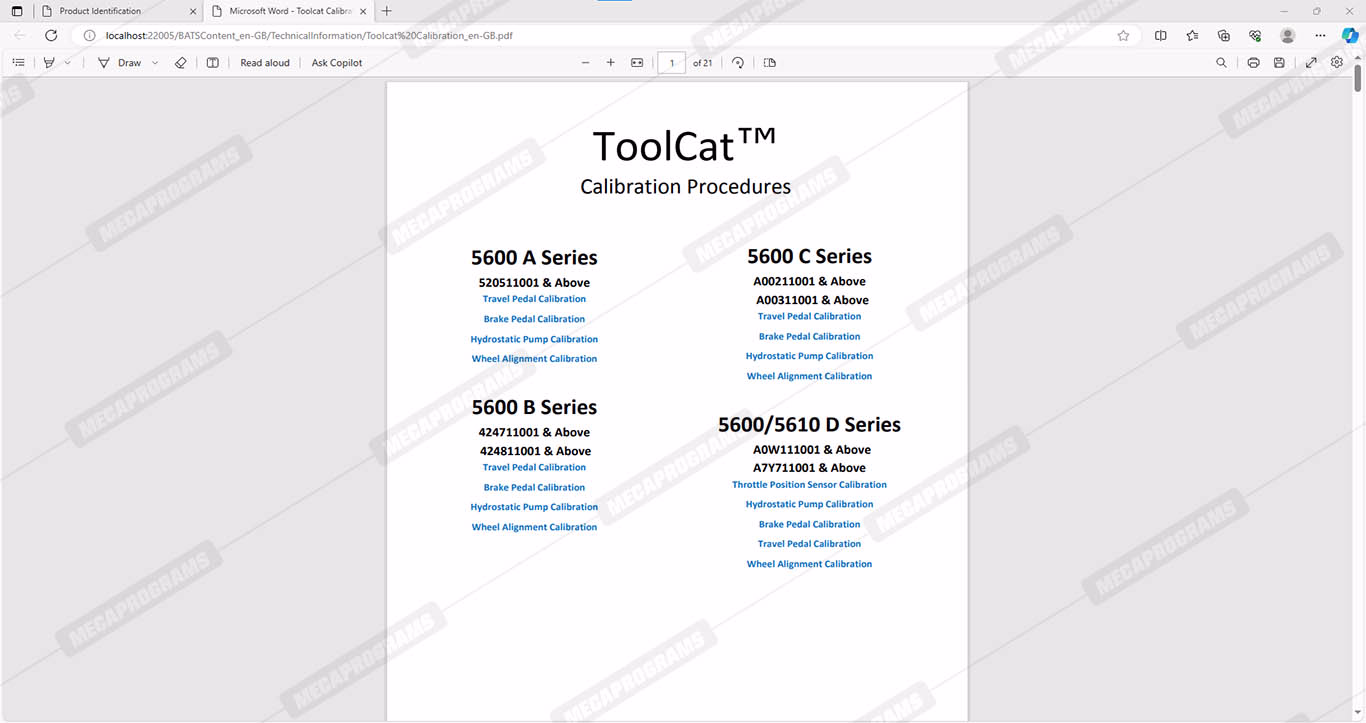1366x723 pixels.
Task: Open the Highlight tool dropdown arrow
Action: pyautogui.click(x=68, y=62)
